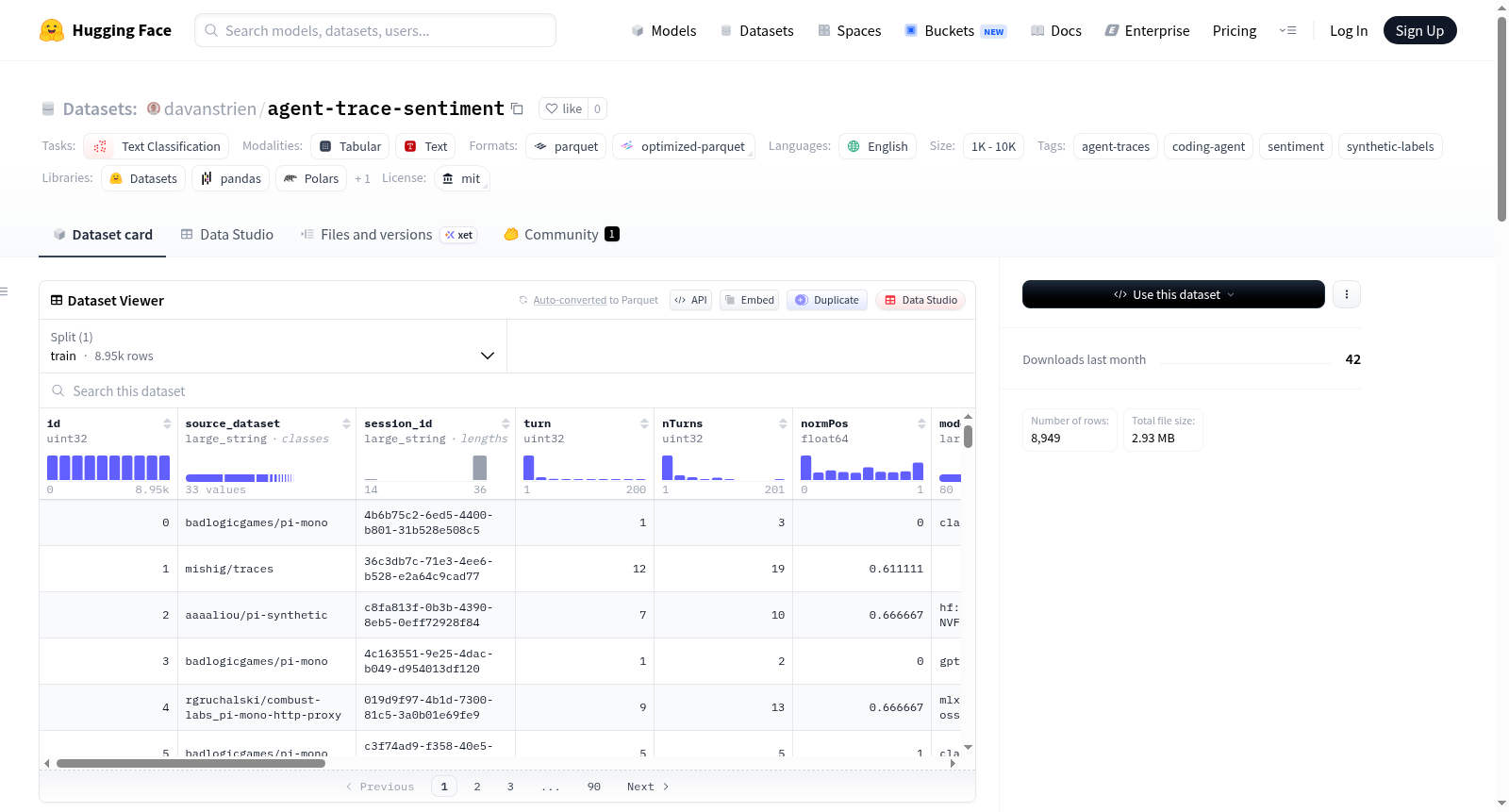Open the Use this dataset dropdown

(x=1173, y=294)
